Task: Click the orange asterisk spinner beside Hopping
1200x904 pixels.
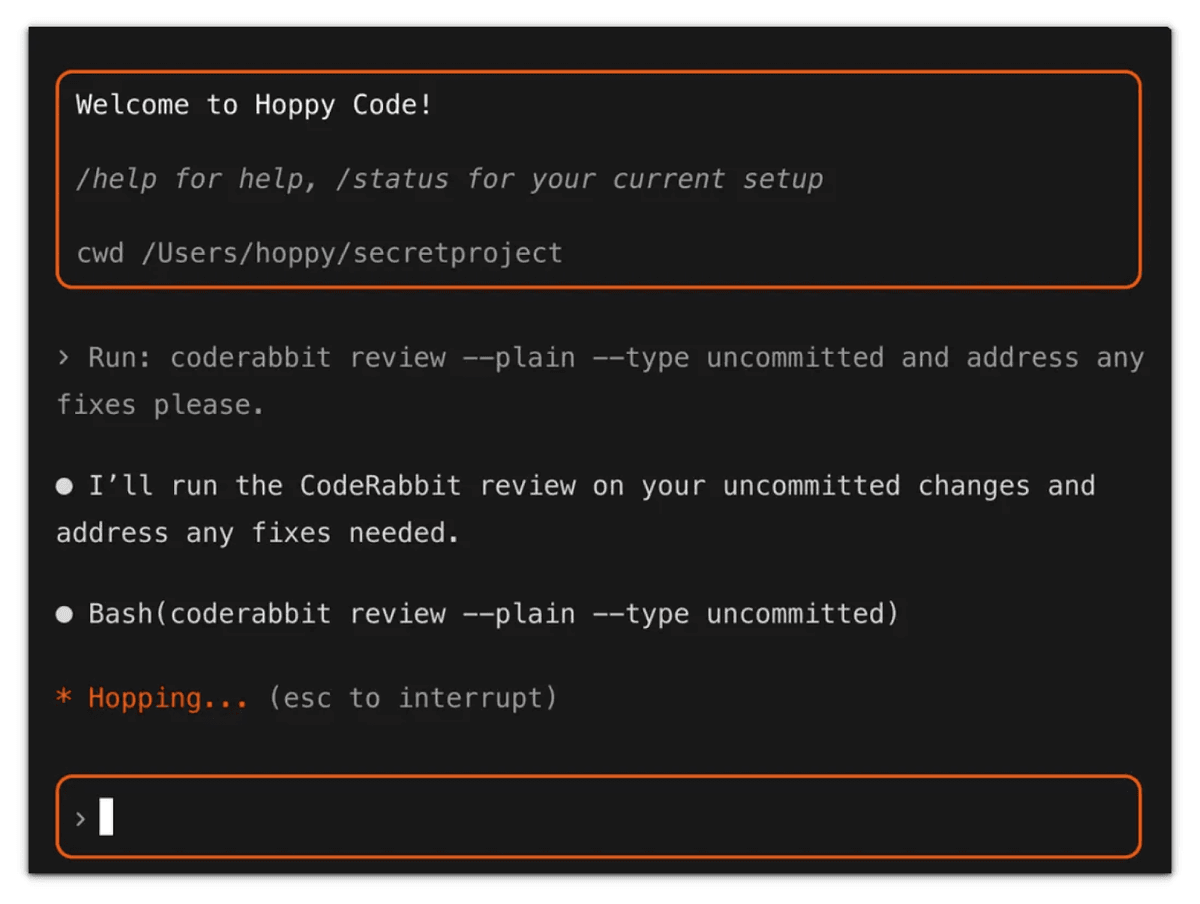Action: [x=64, y=698]
